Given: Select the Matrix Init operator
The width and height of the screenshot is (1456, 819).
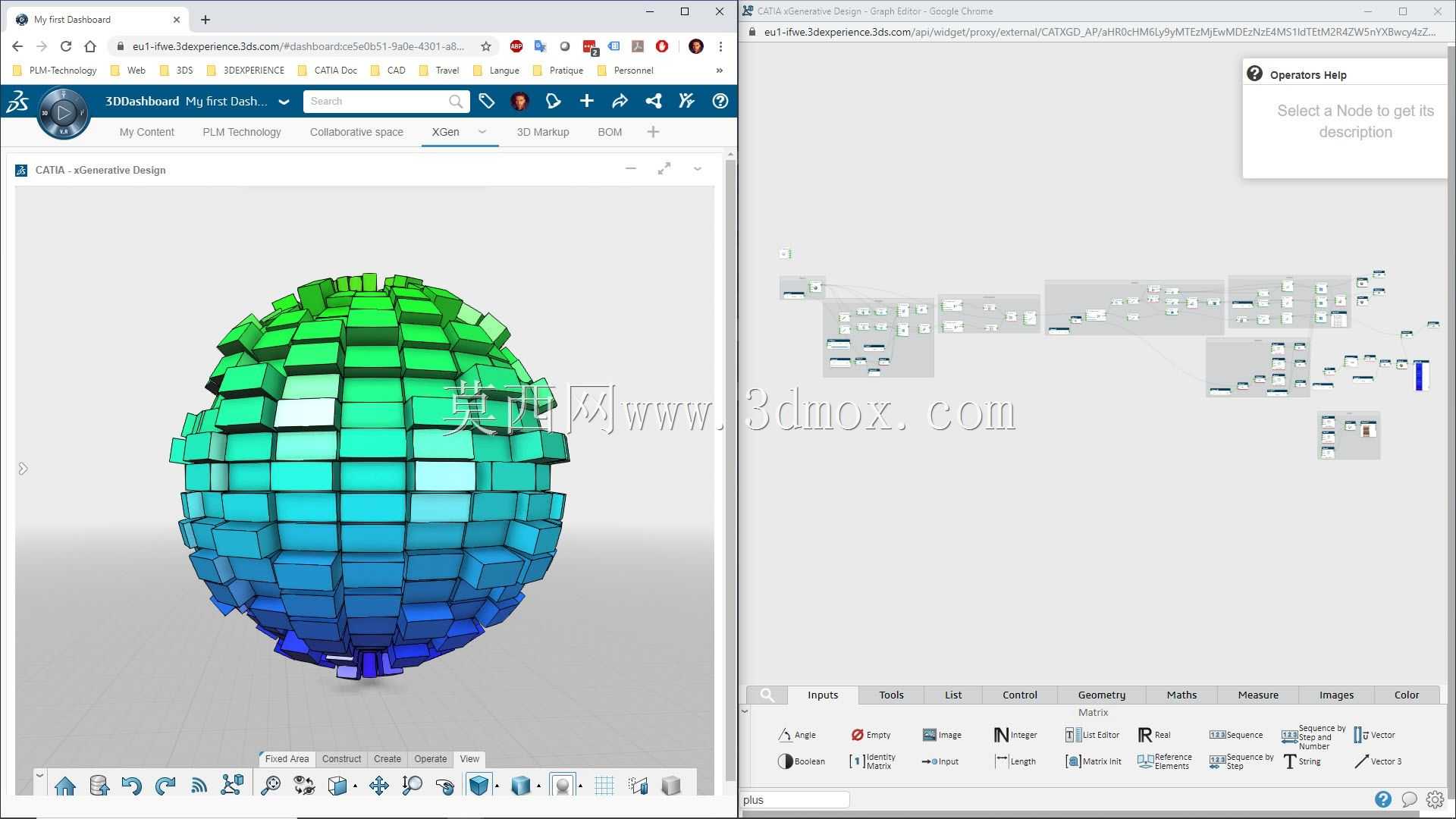Looking at the screenshot, I should 1094,761.
